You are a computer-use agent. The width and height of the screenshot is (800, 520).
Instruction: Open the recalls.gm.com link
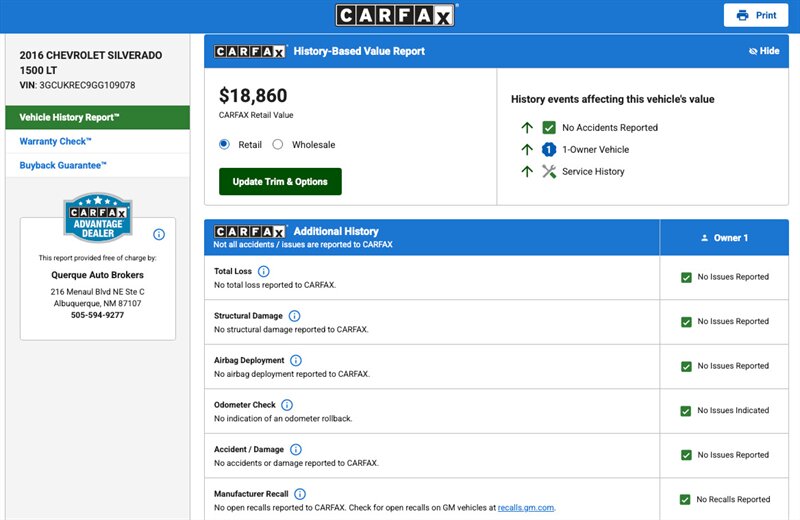point(525,508)
